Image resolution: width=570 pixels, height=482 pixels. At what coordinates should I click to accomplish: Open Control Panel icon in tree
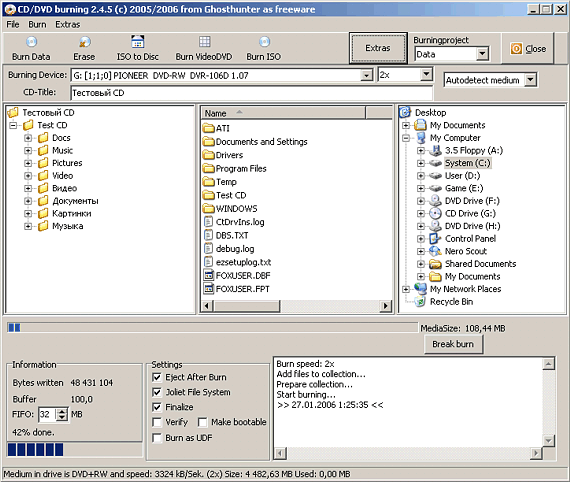434,239
